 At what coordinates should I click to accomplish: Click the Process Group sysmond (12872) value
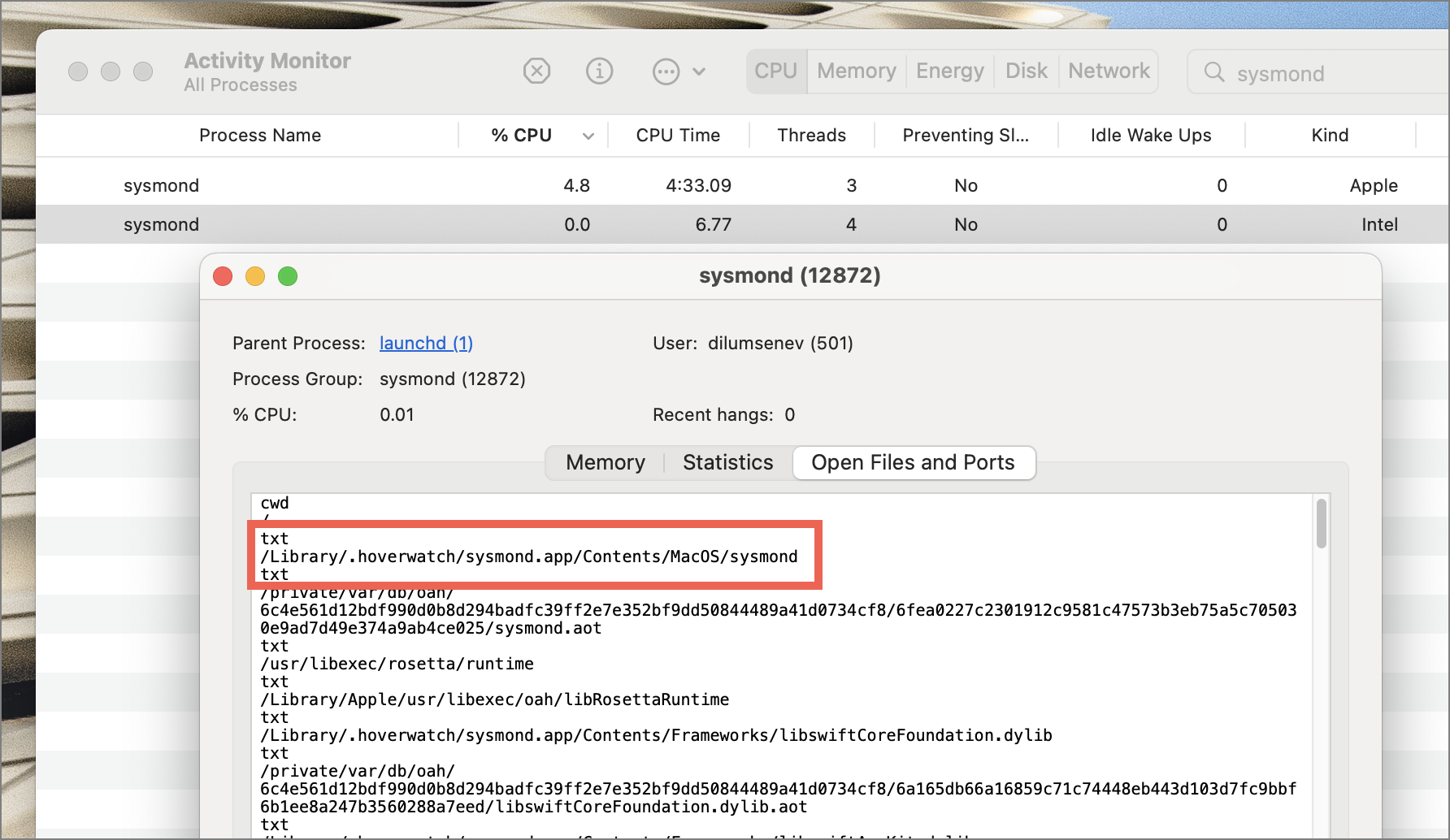(453, 379)
